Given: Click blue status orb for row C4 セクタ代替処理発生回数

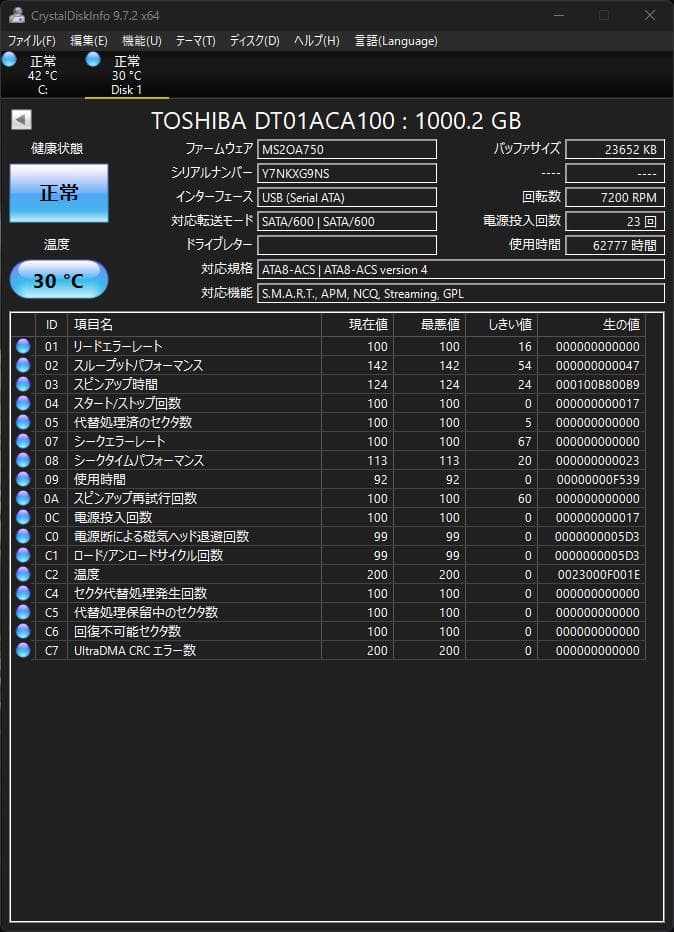Looking at the screenshot, I should click(x=23, y=593).
